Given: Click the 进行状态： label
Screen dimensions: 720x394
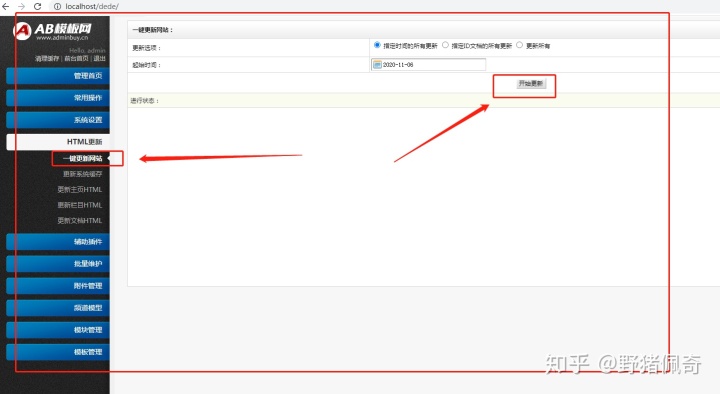Looking at the screenshot, I should click(145, 101).
